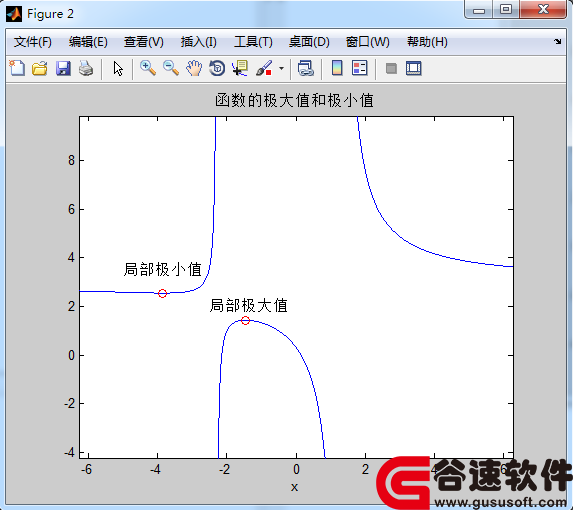Click the y-axis tick label 8

click(x=71, y=160)
